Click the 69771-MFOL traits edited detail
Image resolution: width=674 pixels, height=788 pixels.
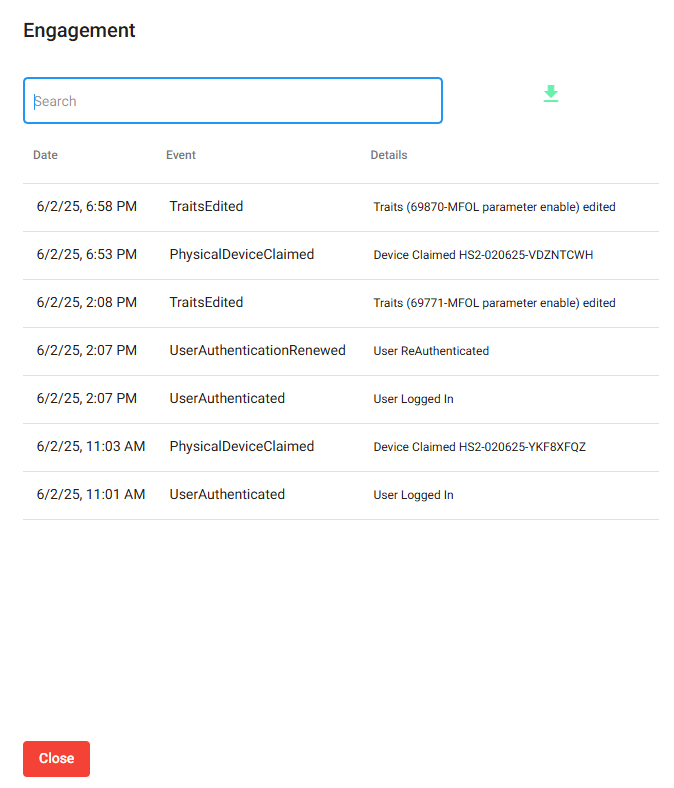pyautogui.click(x=494, y=303)
